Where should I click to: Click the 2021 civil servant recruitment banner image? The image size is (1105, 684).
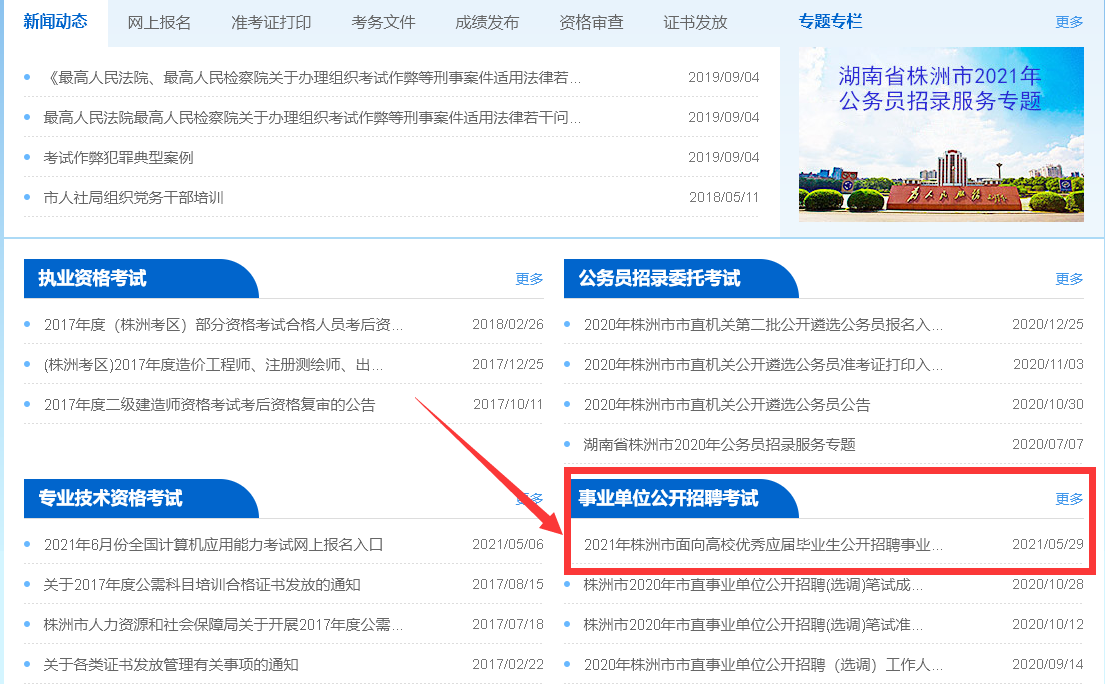940,134
